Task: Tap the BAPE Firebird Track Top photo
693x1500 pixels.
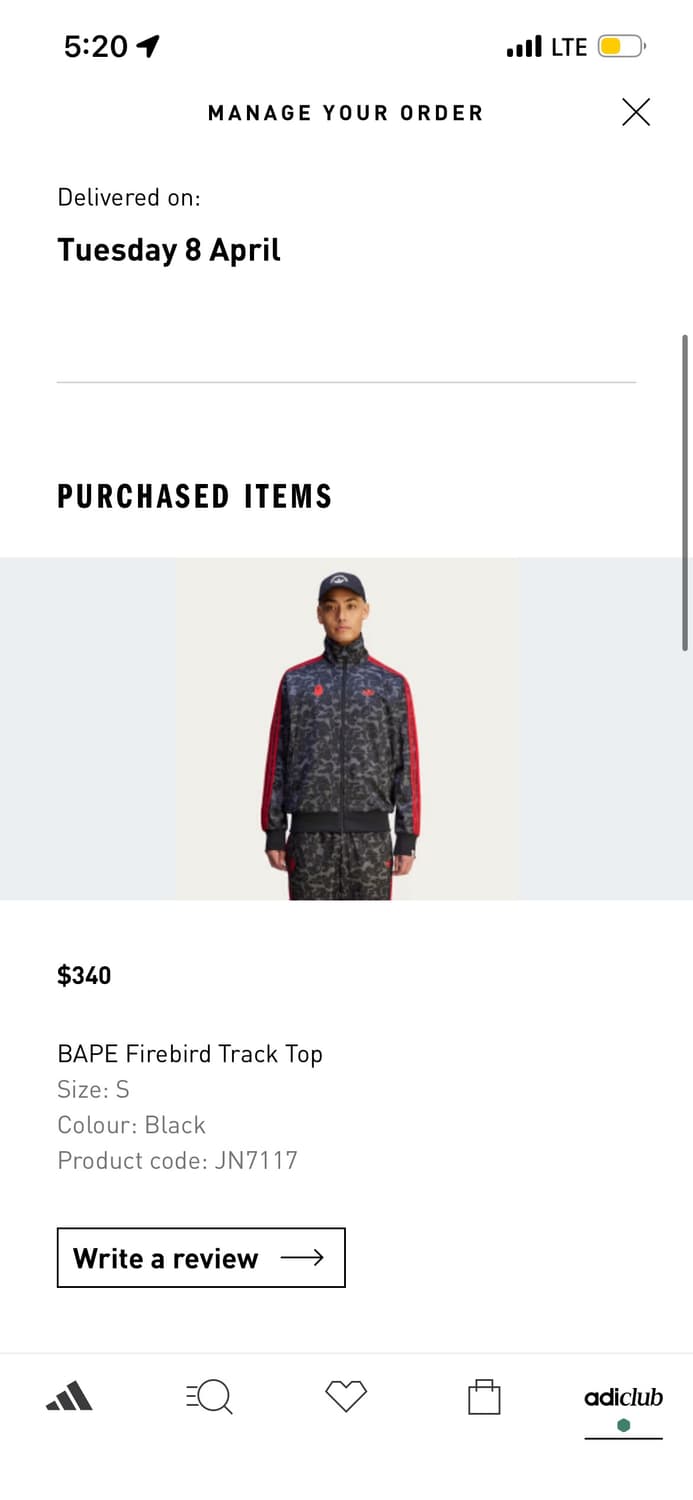Action: pyautogui.click(x=346, y=729)
